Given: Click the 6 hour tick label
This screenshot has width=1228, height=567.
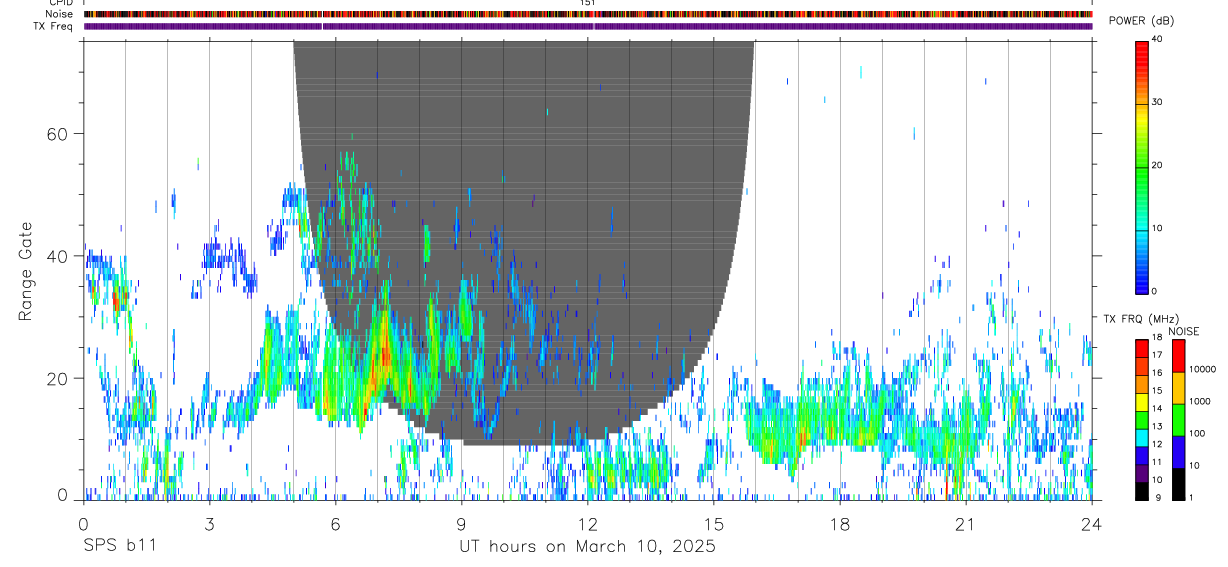Looking at the screenshot, I should tap(335, 524).
